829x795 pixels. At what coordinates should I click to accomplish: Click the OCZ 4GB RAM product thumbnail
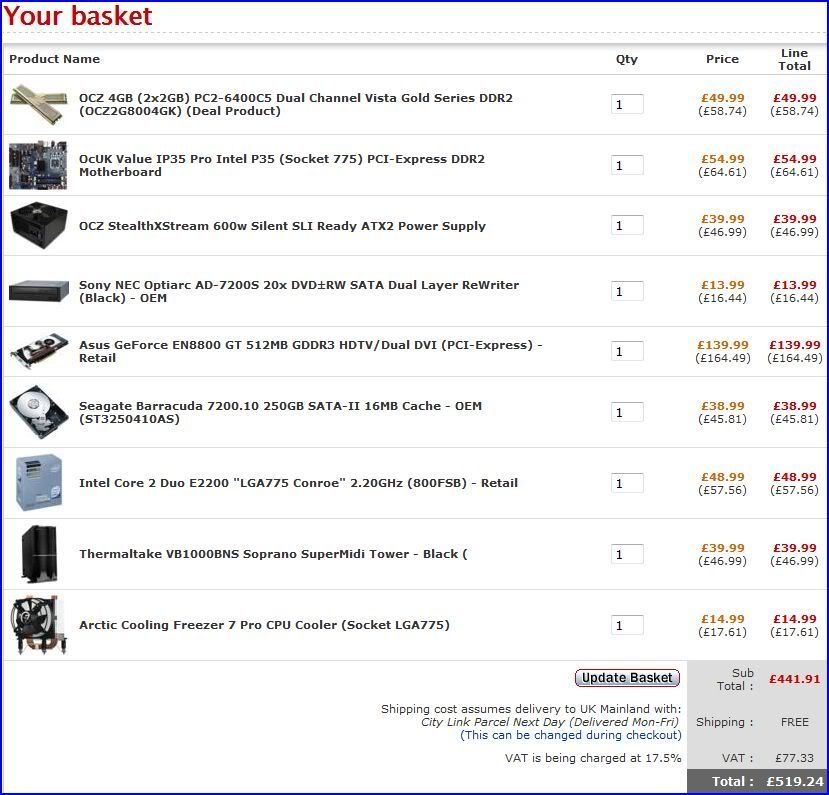click(39, 104)
